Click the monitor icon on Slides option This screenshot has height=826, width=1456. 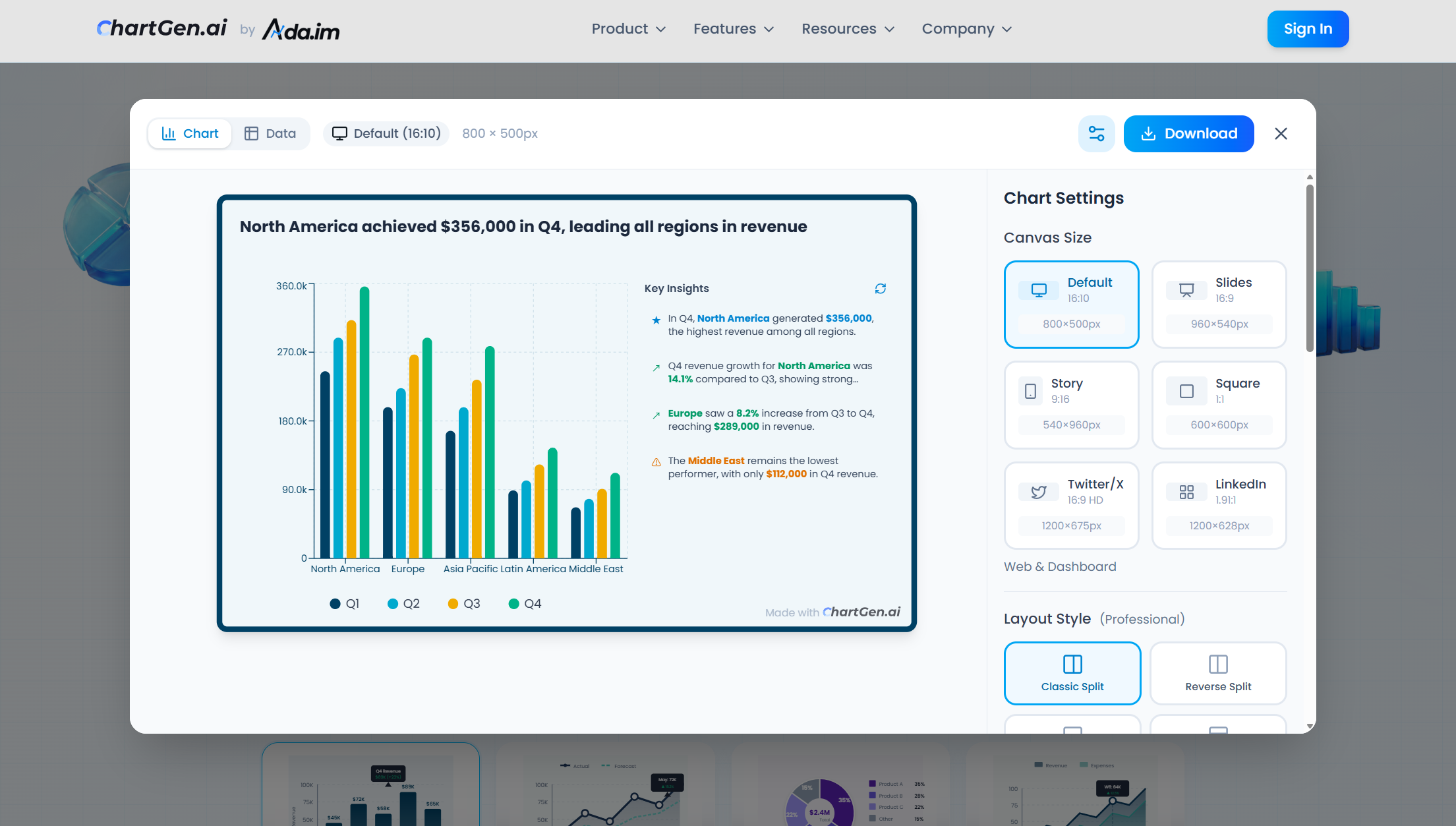[x=1185, y=289]
